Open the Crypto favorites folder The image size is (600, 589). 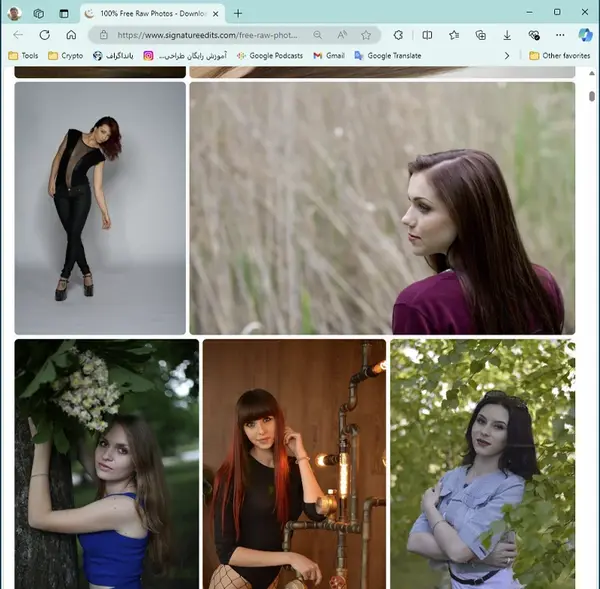(65, 56)
